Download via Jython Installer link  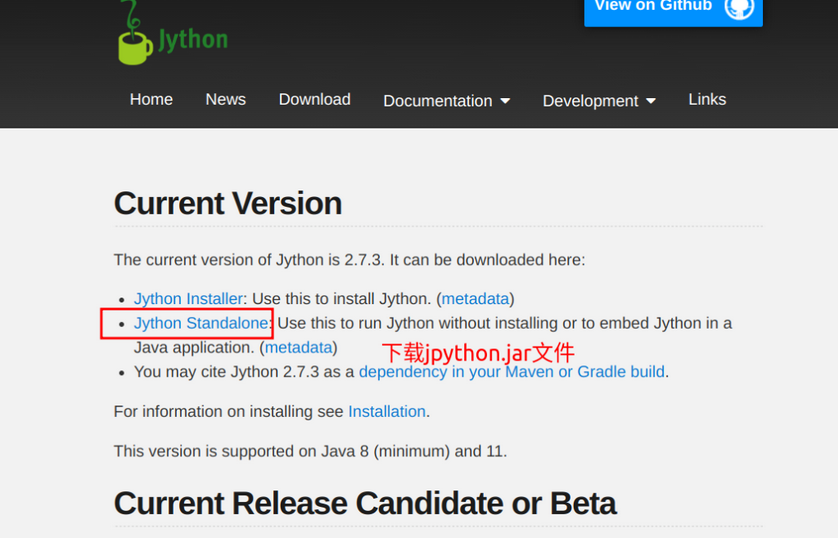click(189, 299)
